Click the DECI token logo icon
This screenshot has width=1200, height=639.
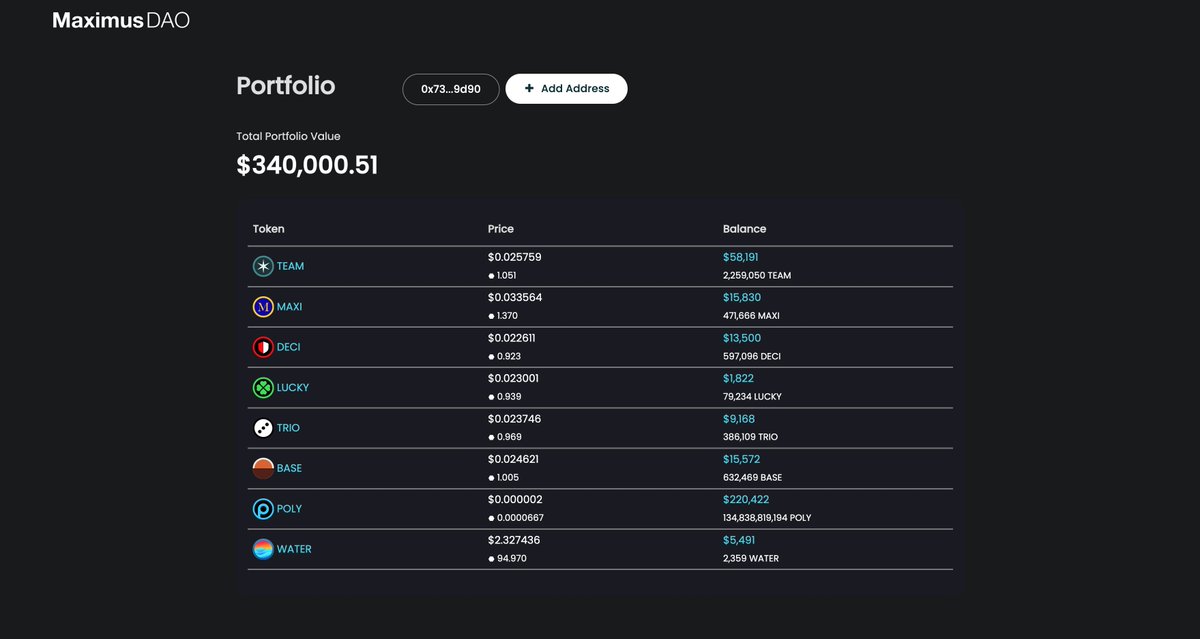point(261,346)
